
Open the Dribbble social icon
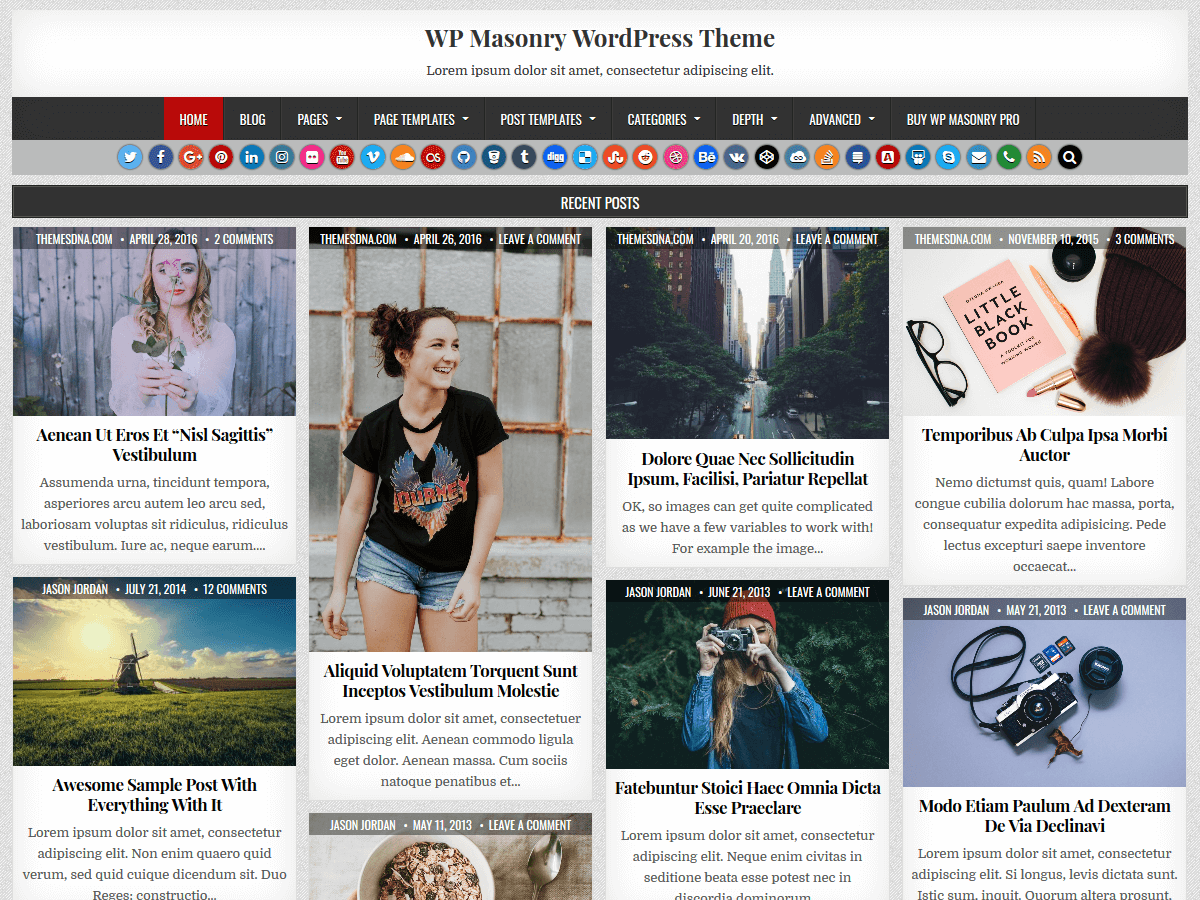pos(676,157)
